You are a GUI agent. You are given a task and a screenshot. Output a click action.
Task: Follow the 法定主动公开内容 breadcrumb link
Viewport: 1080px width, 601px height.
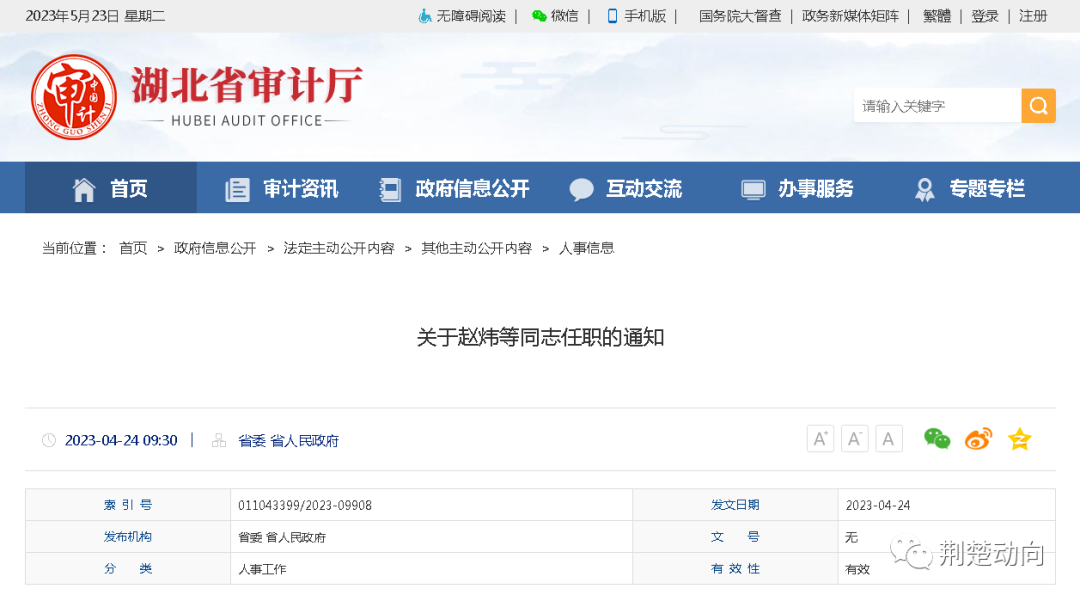click(338, 248)
